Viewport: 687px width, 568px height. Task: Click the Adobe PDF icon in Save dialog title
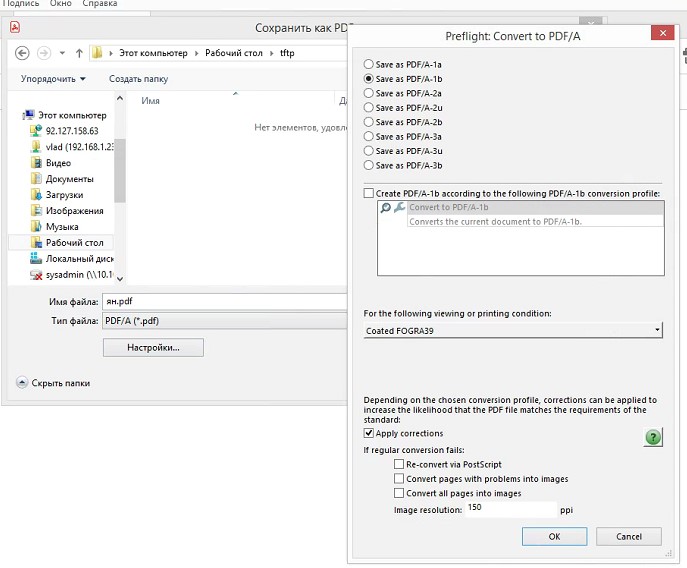pyautogui.click(x=15, y=27)
